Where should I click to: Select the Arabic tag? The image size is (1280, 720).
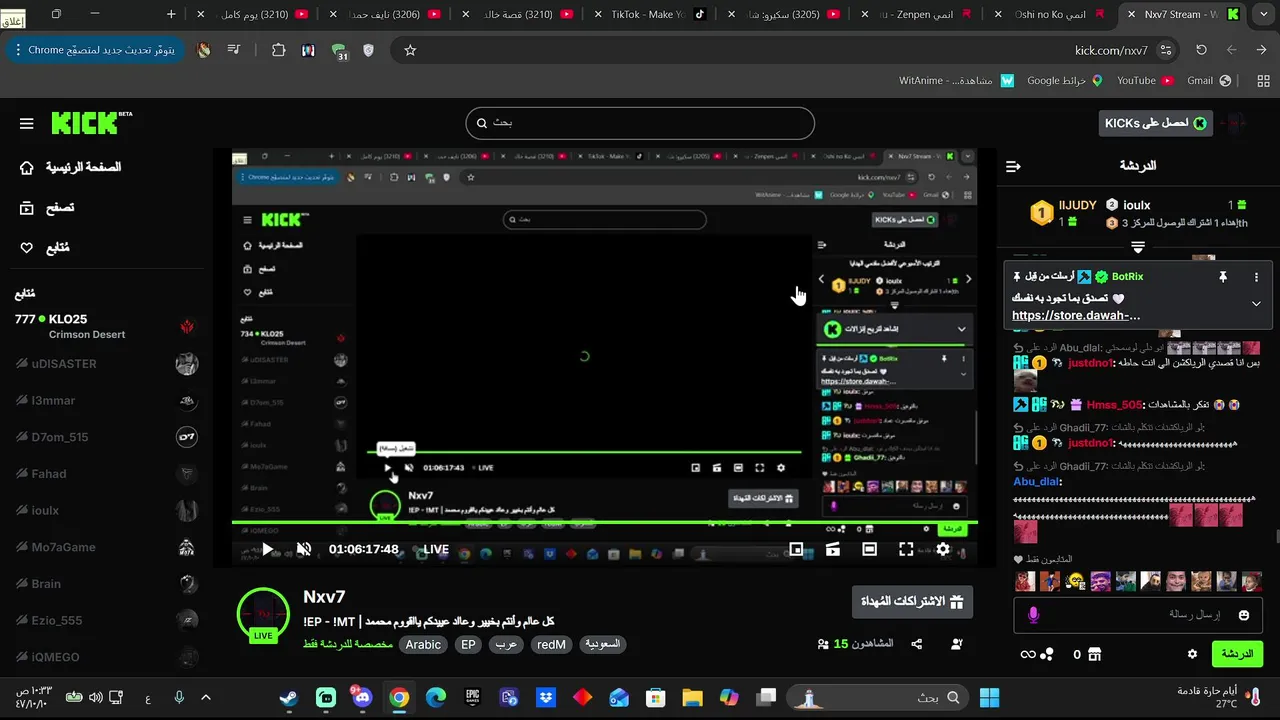click(x=423, y=645)
